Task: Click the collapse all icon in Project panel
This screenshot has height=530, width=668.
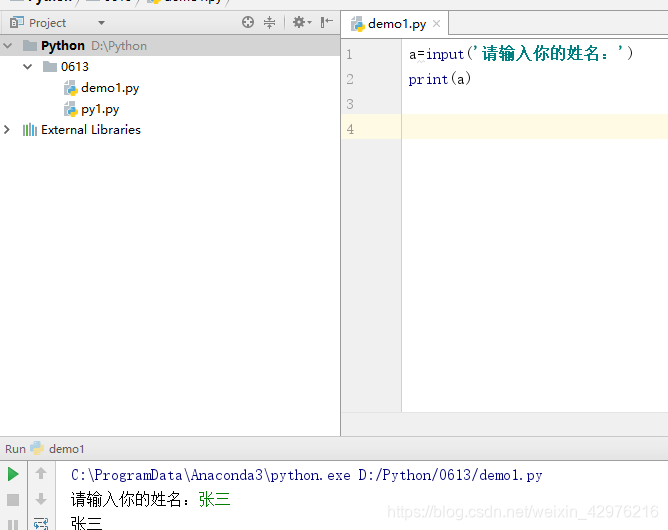Action: 270,22
